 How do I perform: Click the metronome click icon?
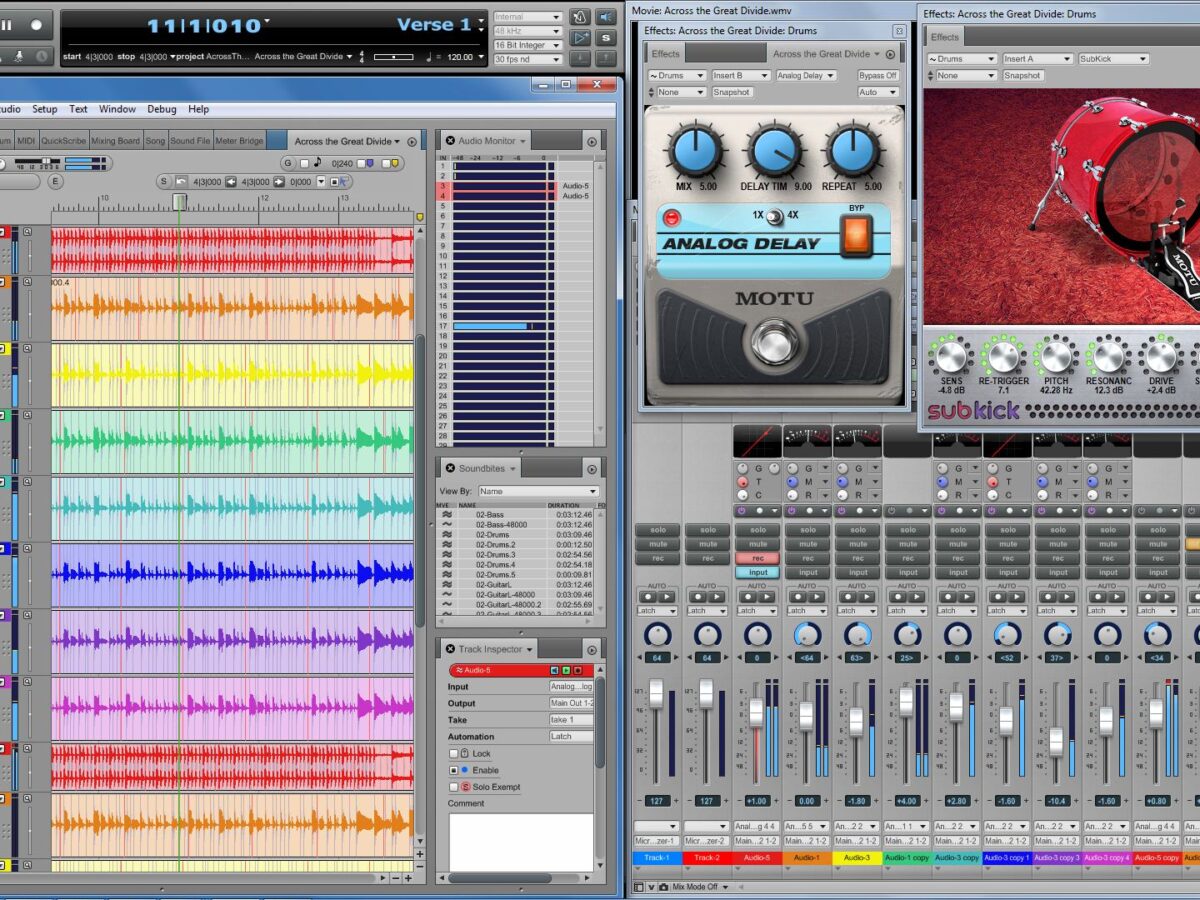(x=580, y=17)
